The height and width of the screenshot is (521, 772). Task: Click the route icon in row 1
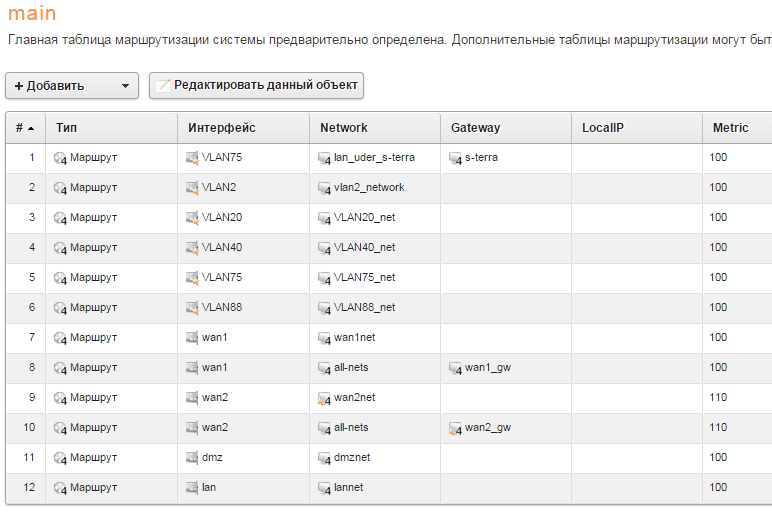60,158
